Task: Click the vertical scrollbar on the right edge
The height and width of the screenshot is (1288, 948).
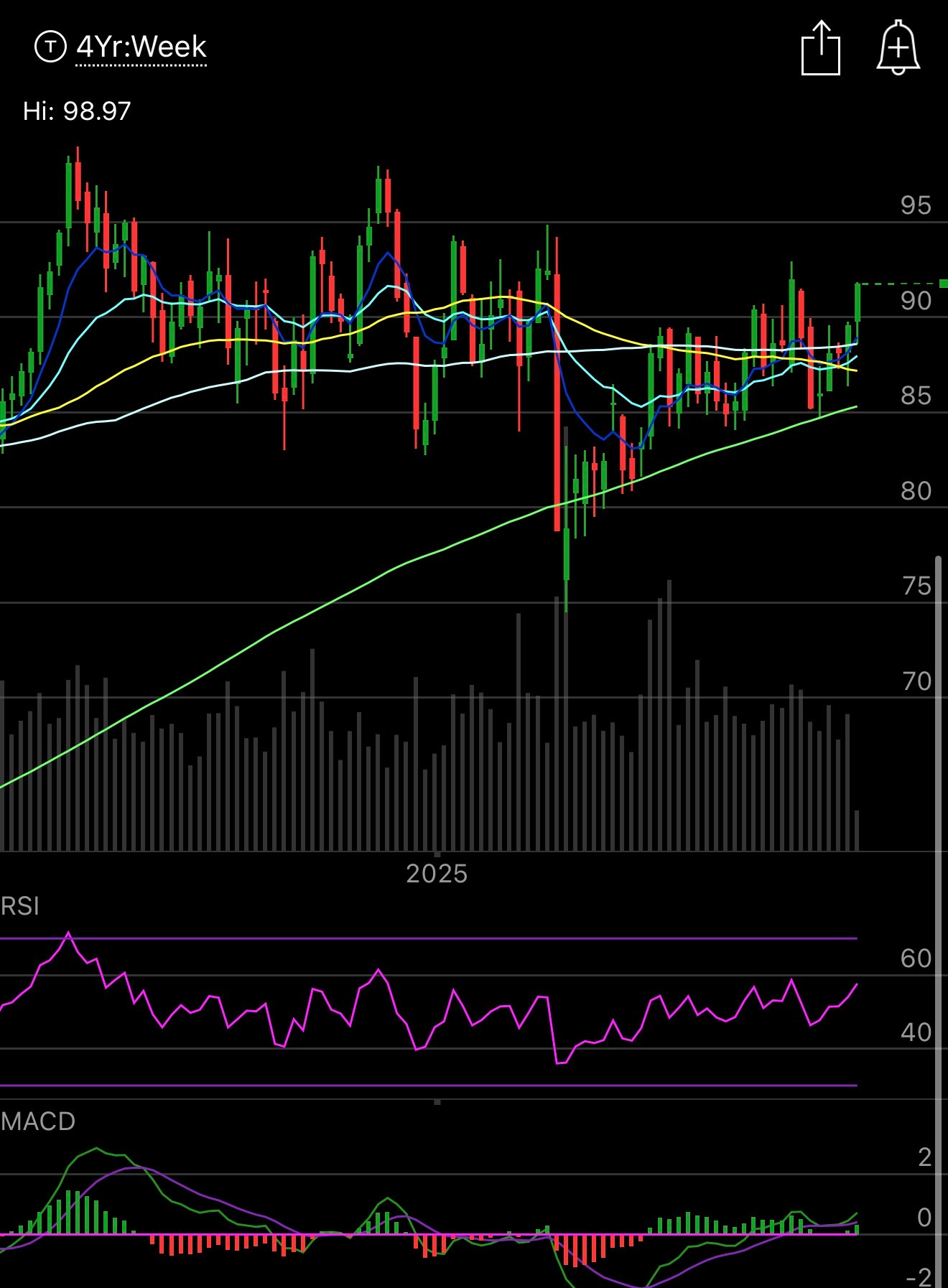Action: tap(938, 921)
